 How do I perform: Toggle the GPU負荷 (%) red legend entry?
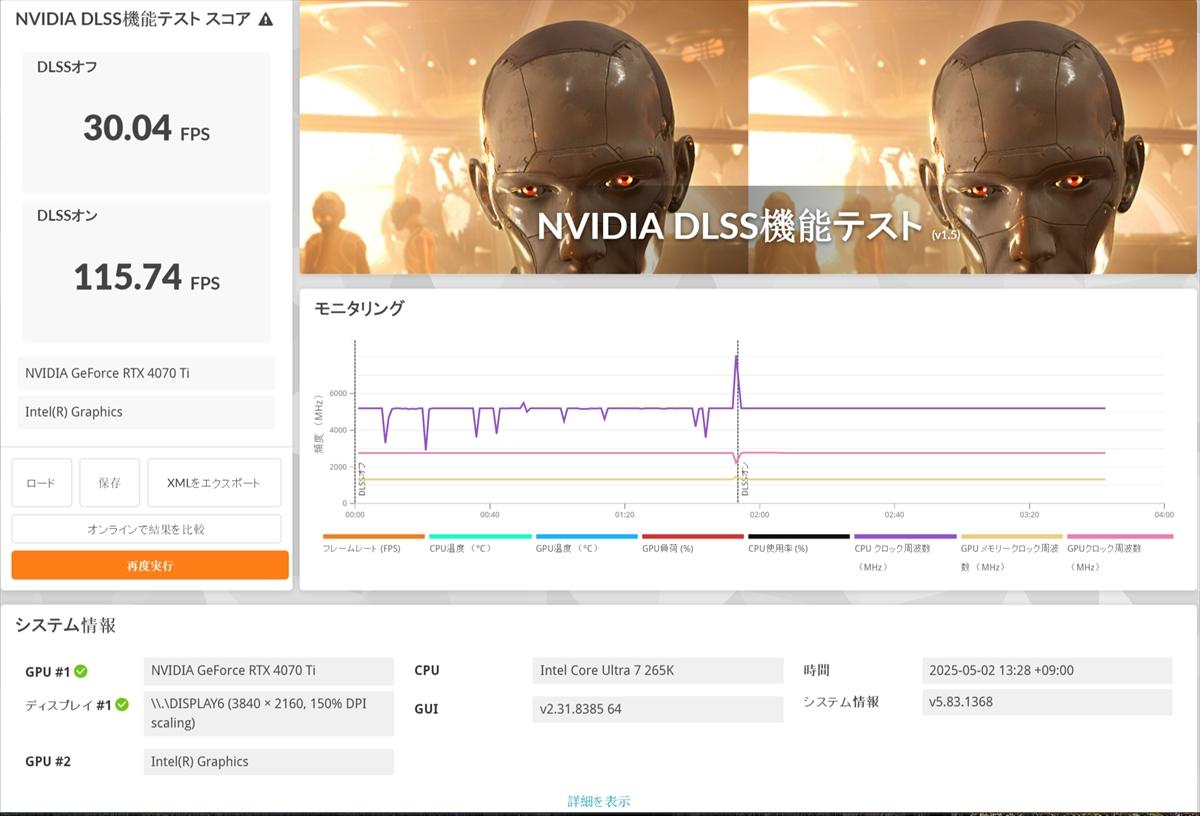coord(693,543)
